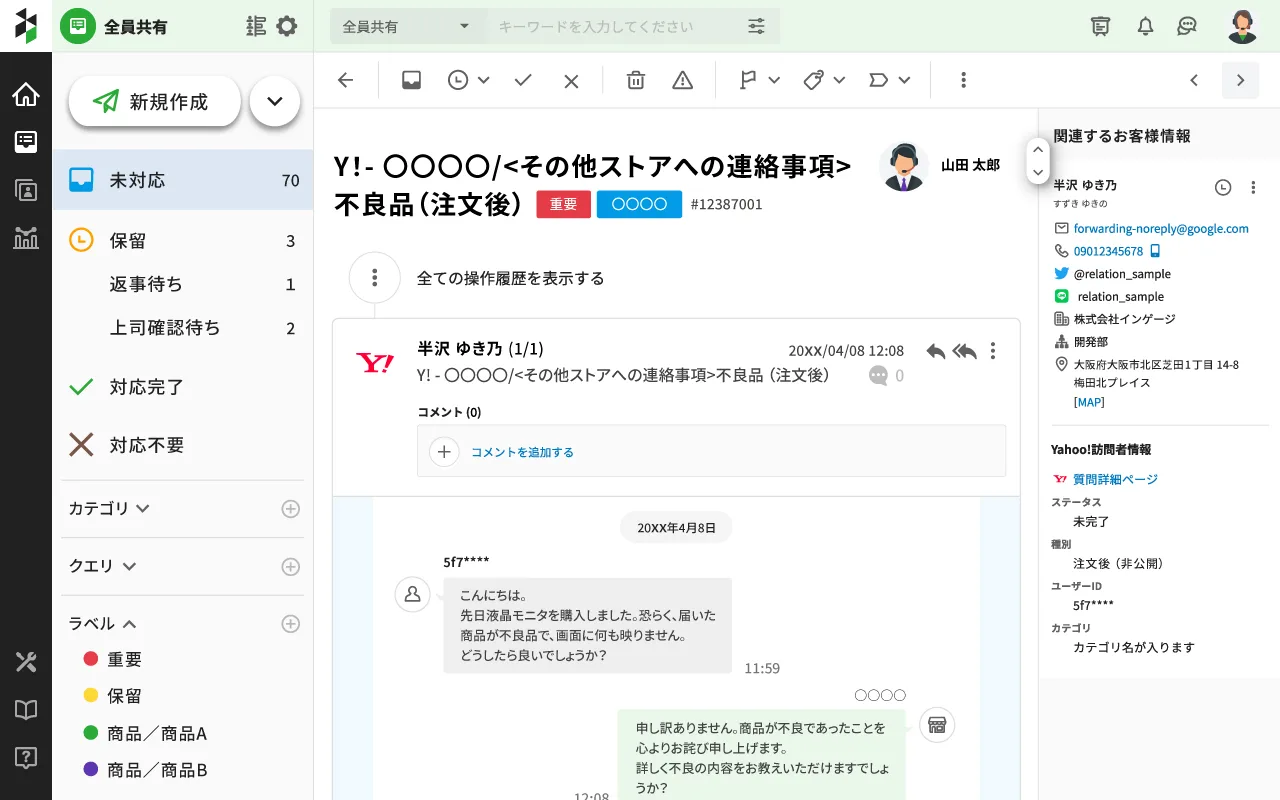Image resolution: width=1280 pixels, height=800 pixels.
Task: Select the purple 商品／商品B label
Action: 145,770
